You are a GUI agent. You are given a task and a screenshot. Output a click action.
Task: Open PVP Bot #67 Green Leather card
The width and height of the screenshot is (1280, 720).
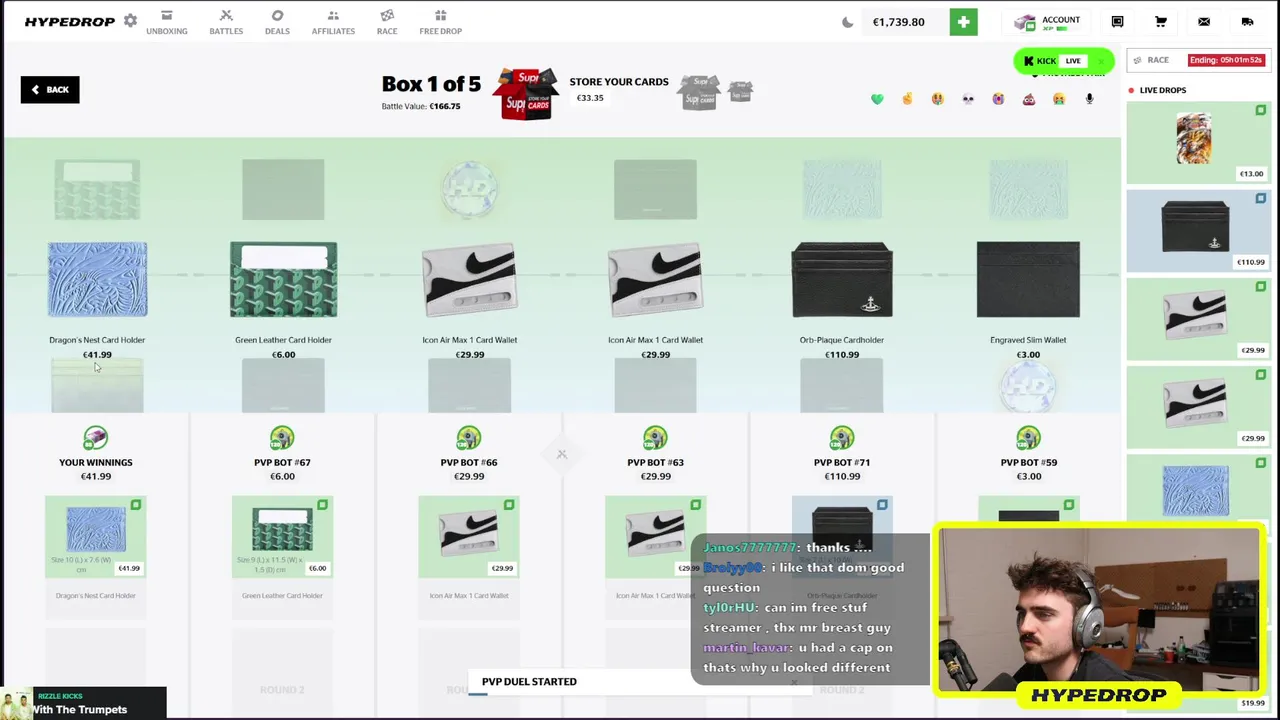tap(282, 537)
